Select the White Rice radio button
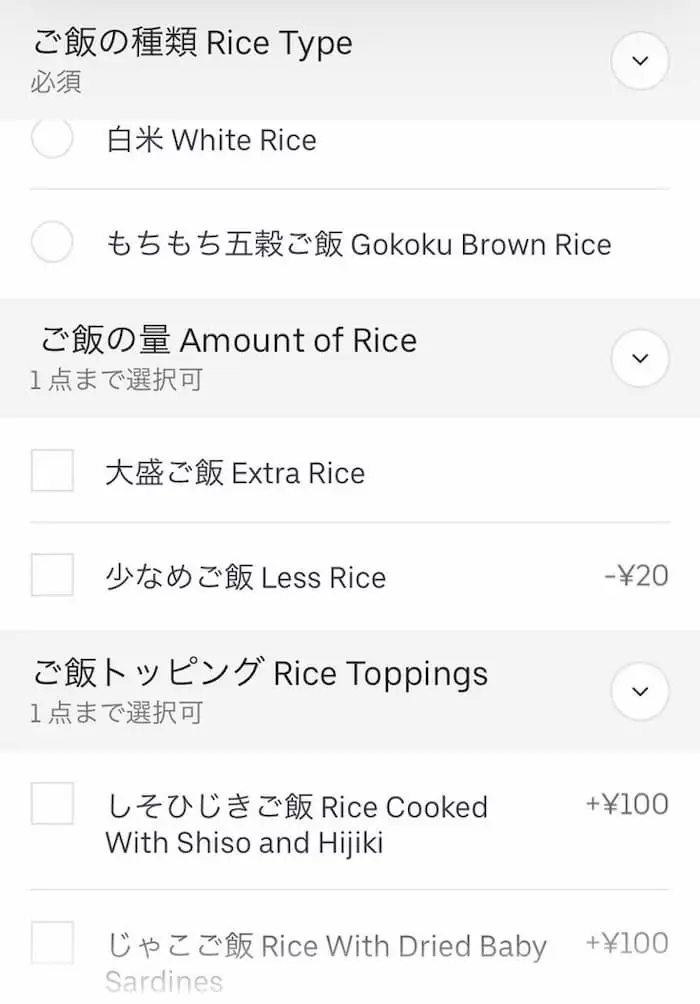This screenshot has height=1004, width=700. [x=52, y=139]
